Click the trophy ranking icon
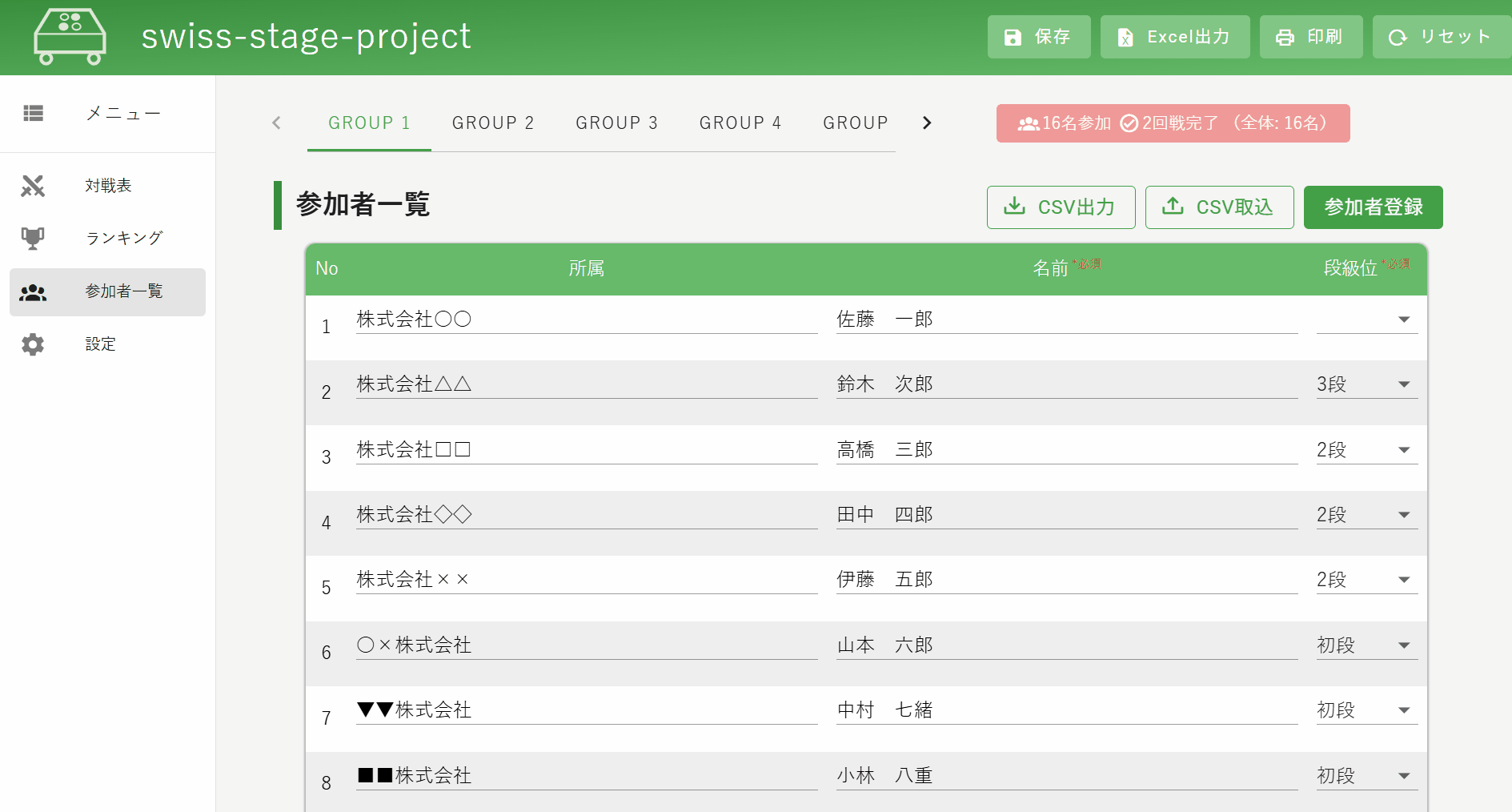The width and height of the screenshot is (1512, 812). coord(33,238)
